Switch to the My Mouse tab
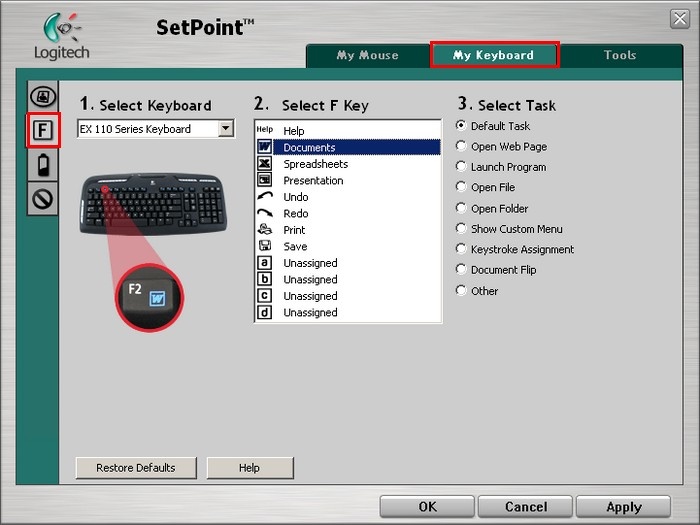This screenshot has height=525, width=700. point(367,55)
